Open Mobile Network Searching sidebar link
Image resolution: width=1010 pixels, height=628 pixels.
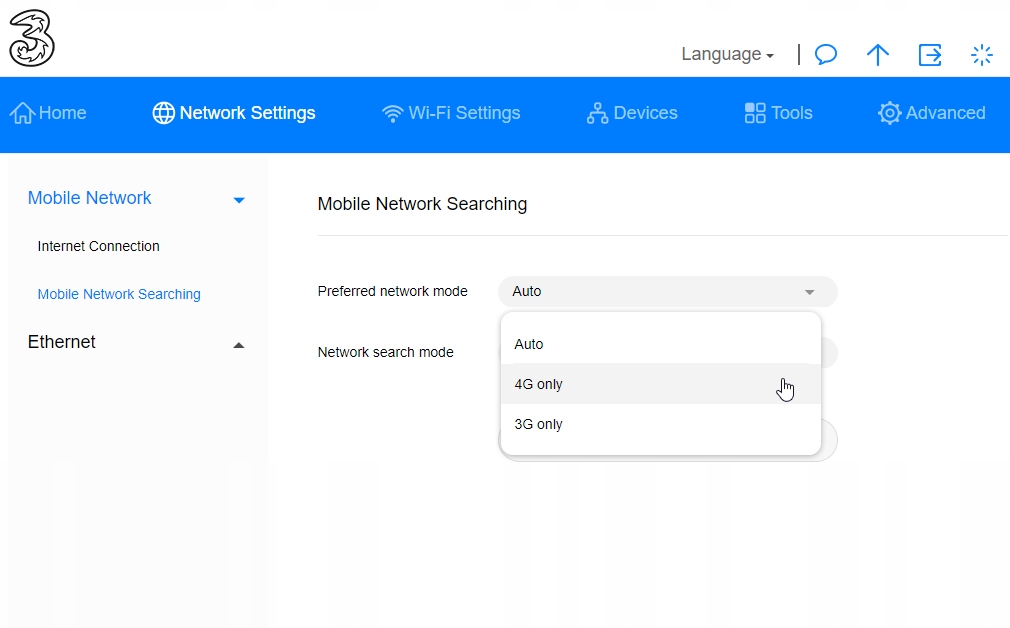[119, 294]
